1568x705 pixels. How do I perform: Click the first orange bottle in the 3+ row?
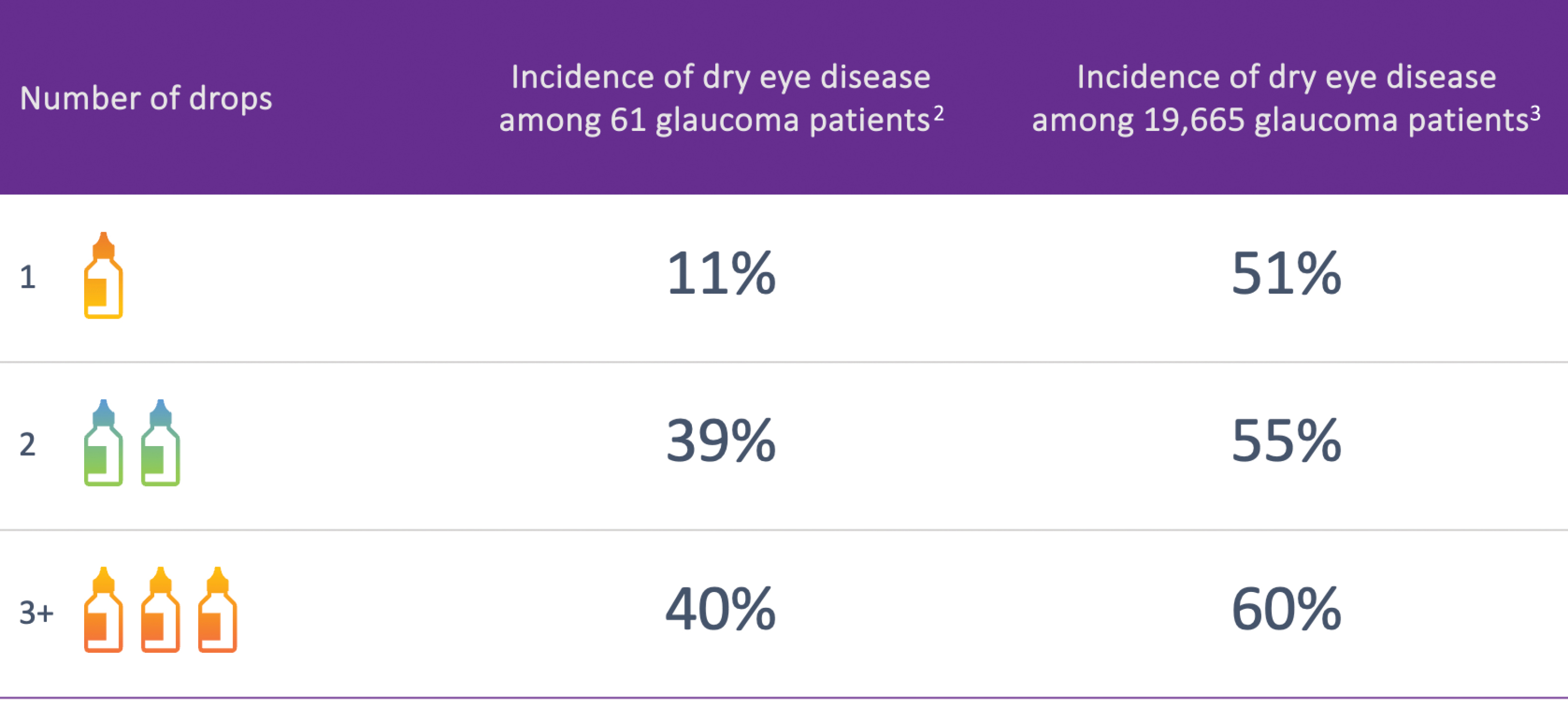pyautogui.click(x=103, y=610)
